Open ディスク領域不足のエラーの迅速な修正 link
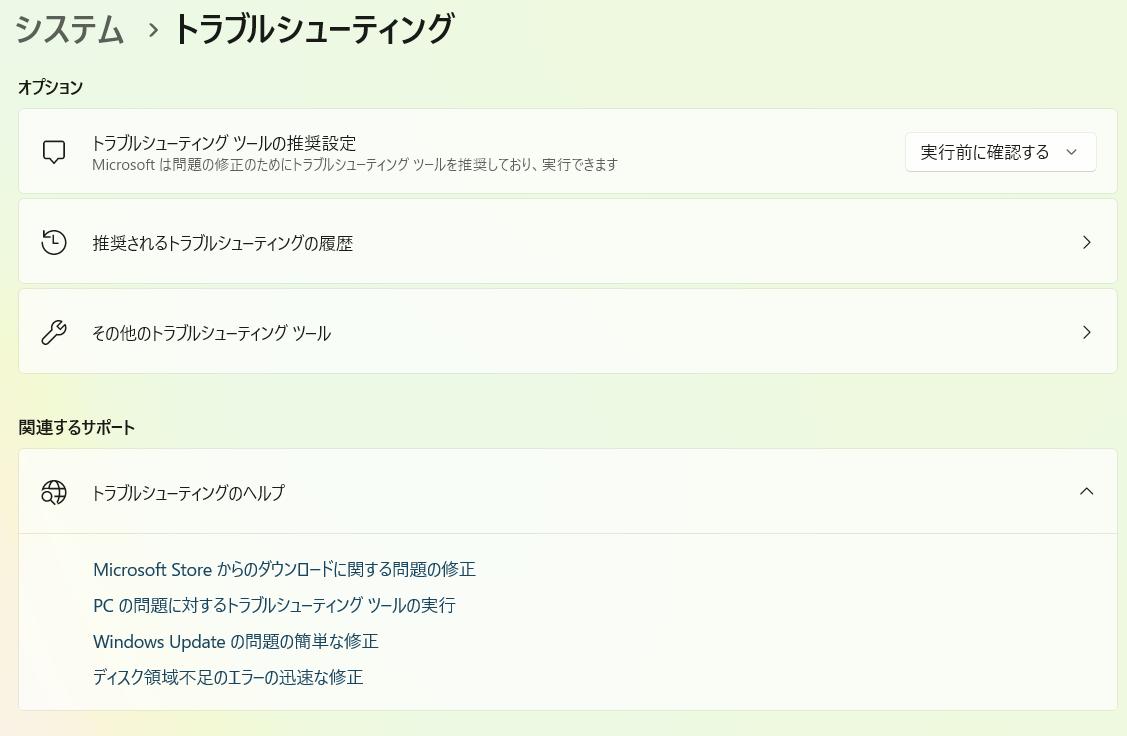1127x736 pixels. pos(228,677)
